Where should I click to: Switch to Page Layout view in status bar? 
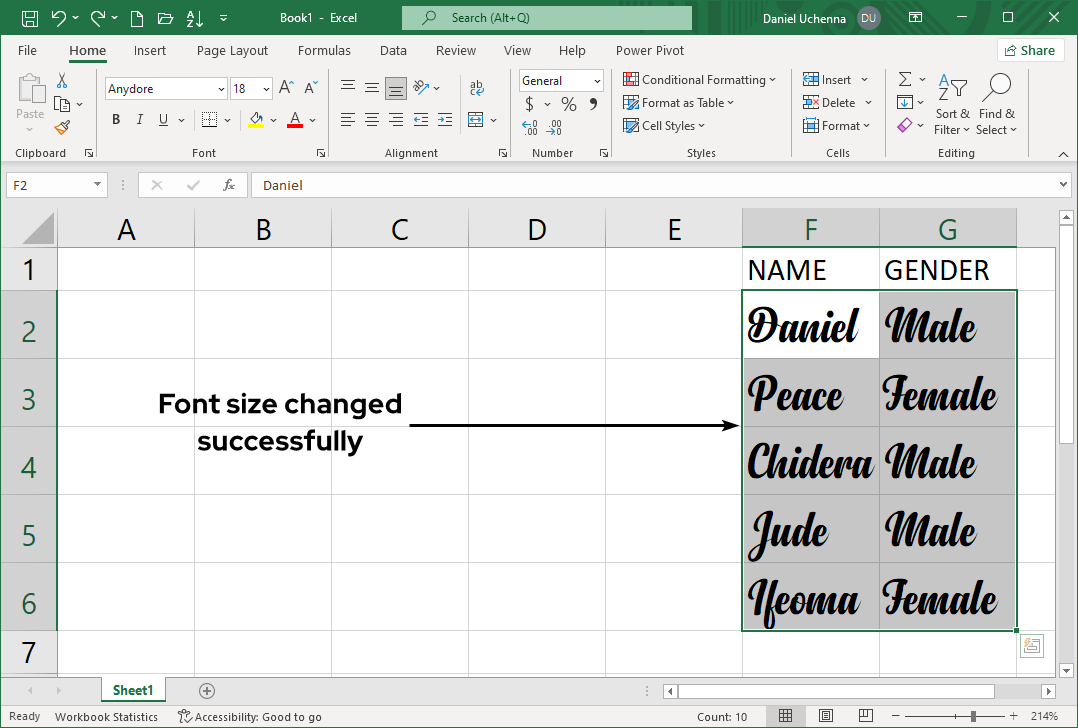(x=826, y=716)
